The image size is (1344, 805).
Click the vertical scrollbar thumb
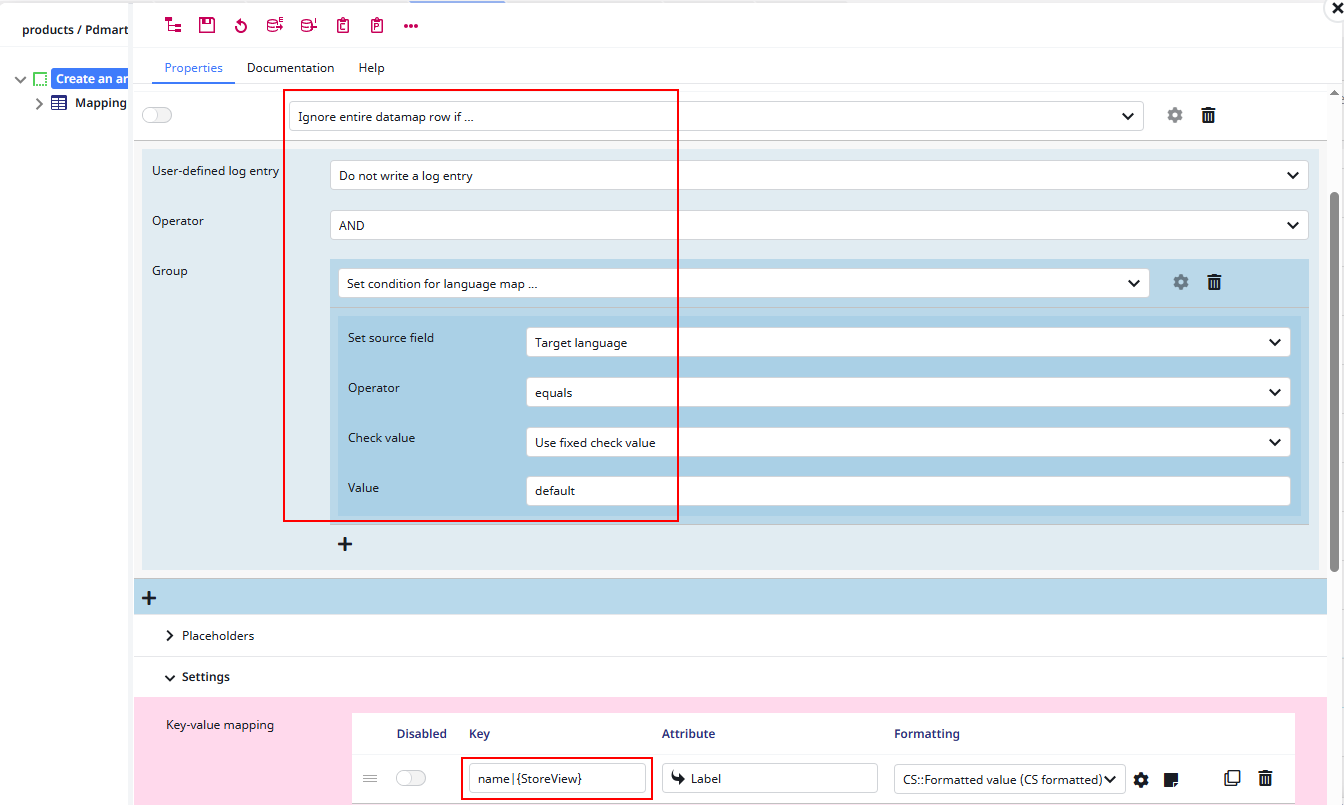[x=1334, y=380]
